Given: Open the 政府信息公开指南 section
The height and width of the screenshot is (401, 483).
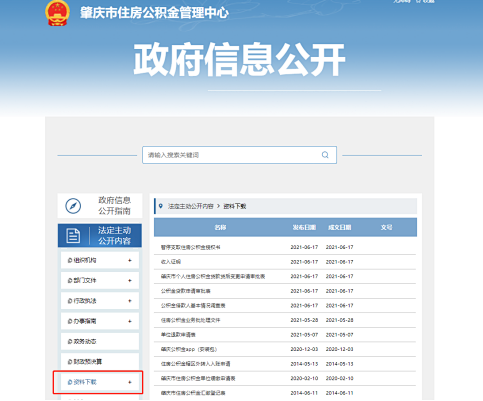Looking at the screenshot, I should tap(100, 206).
